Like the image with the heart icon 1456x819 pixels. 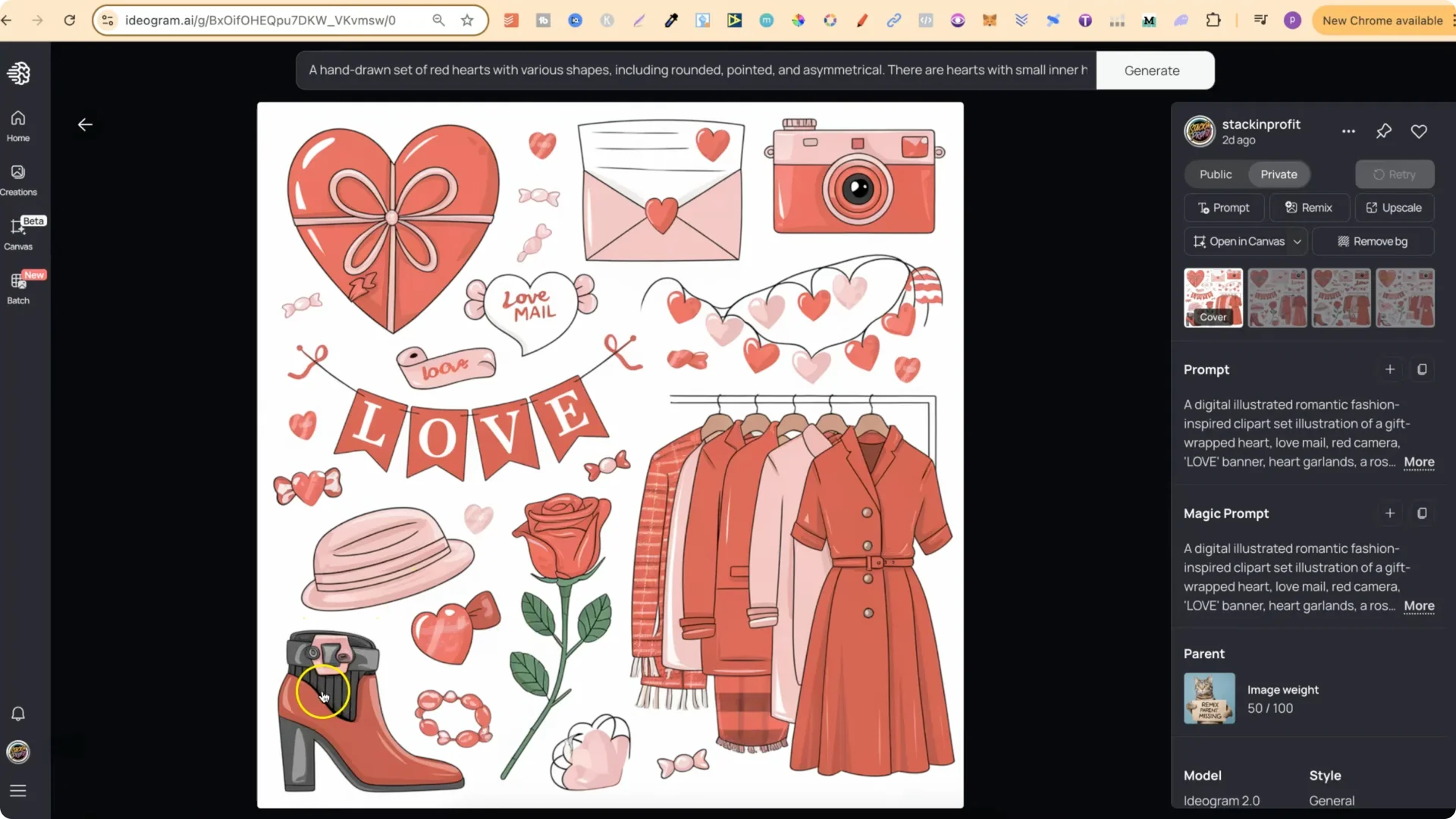[x=1419, y=130]
